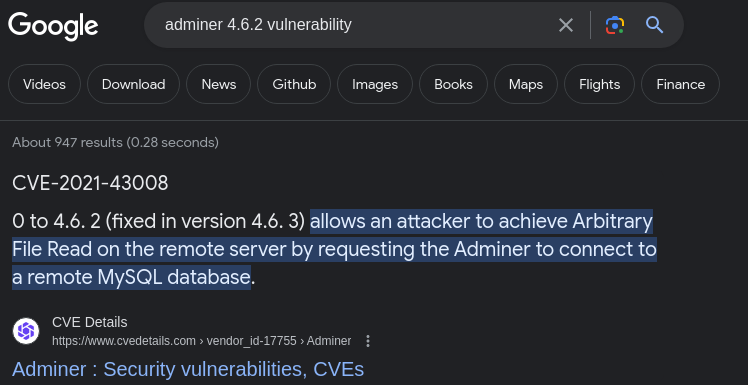Image resolution: width=748 pixels, height=385 pixels.
Task: Select the Videos filter chip
Action: click(x=44, y=84)
